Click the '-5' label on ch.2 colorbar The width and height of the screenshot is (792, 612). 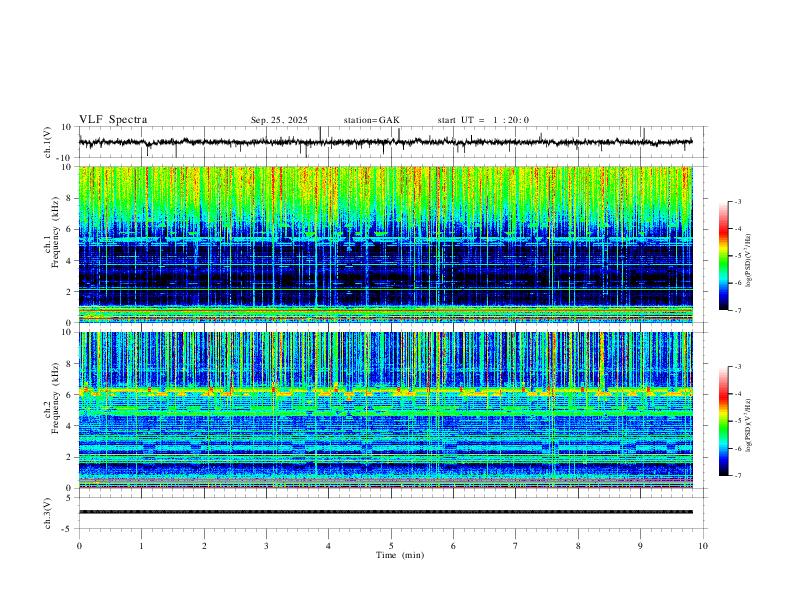pos(738,421)
